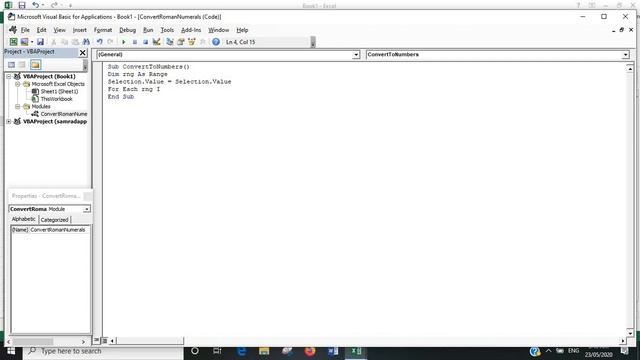
Task: Open the dropdown beside Insert UserForm icon
Action: (x=32, y=42)
